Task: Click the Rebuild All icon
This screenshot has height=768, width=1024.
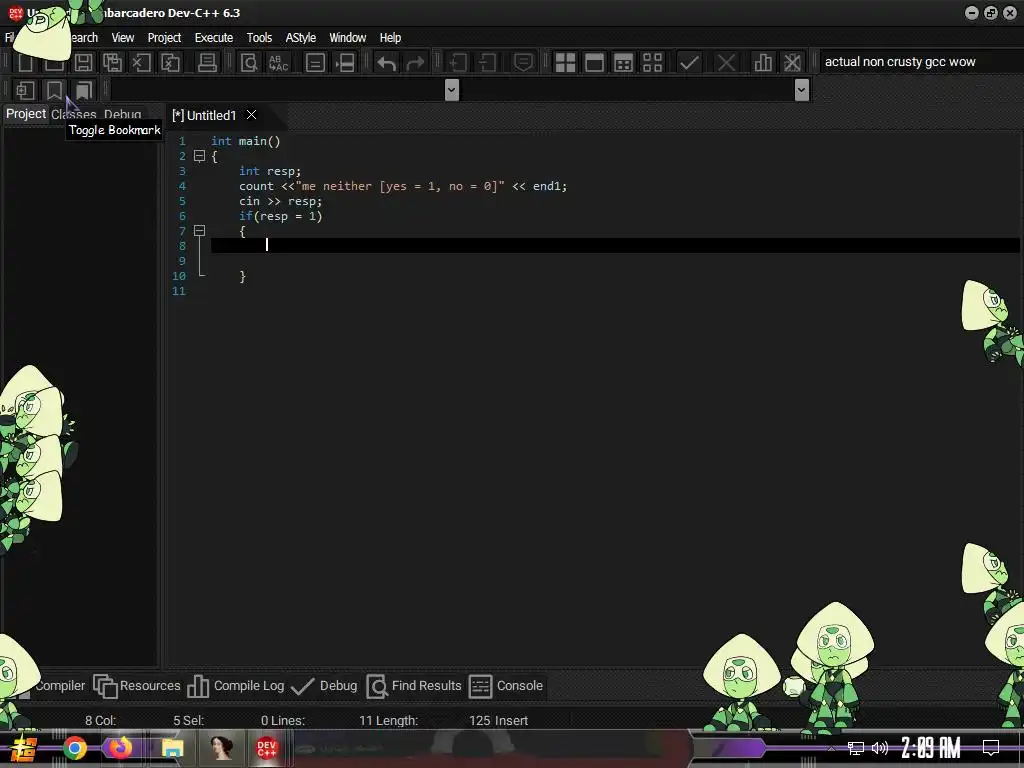Action: click(x=652, y=63)
